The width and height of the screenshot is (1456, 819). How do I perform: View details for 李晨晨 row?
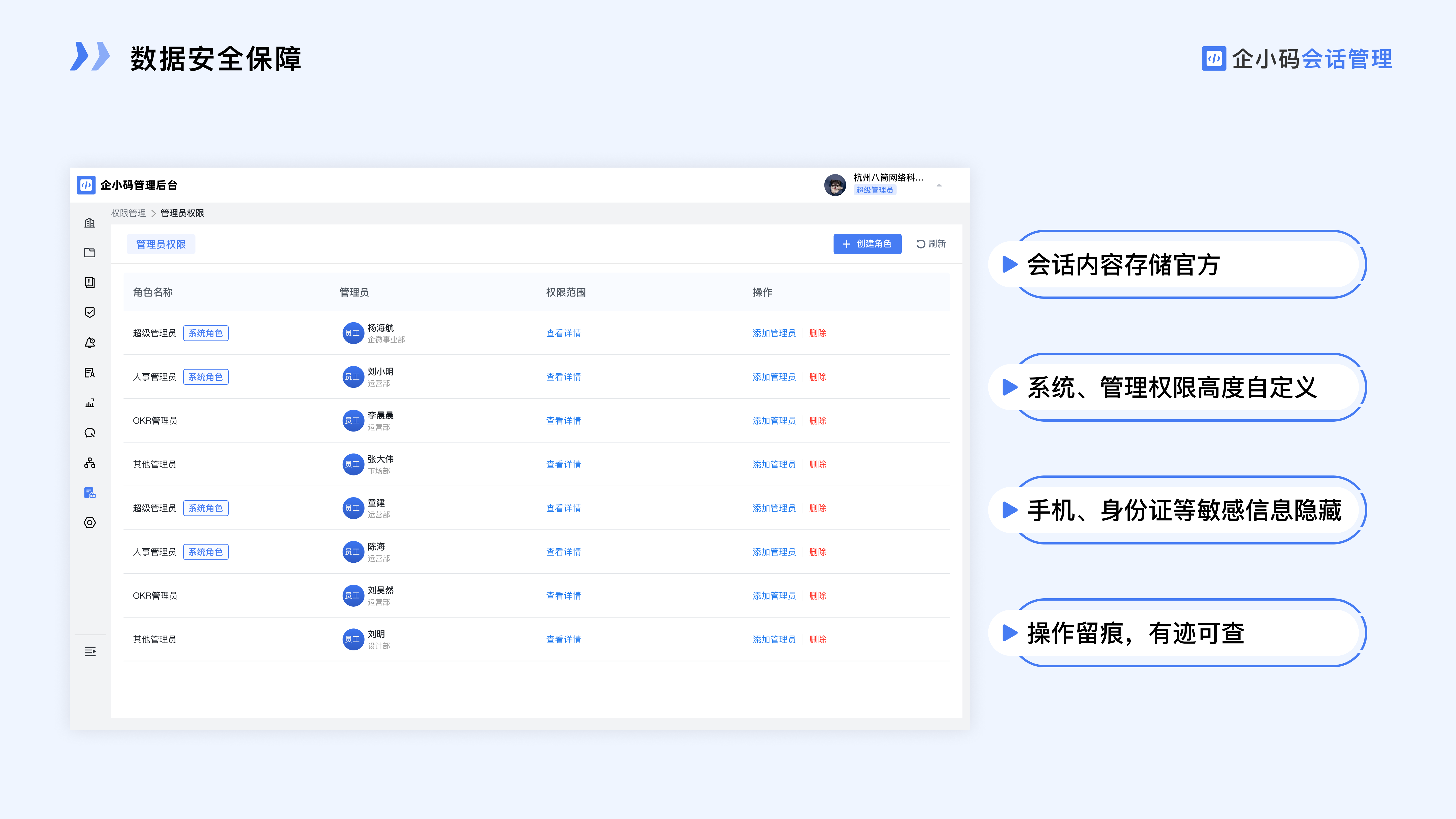click(x=563, y=421)
